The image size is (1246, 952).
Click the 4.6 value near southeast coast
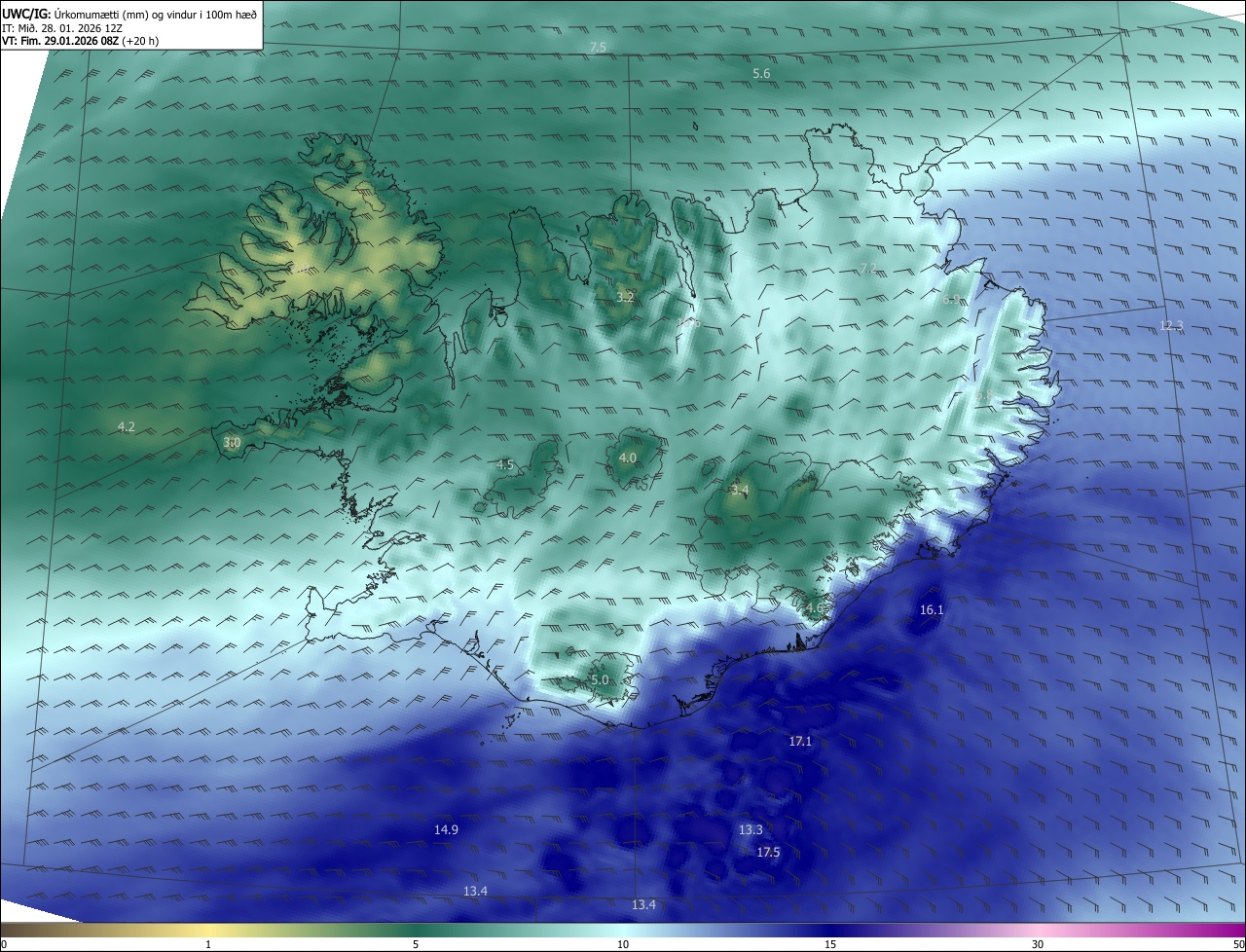click(x=814, y=607)
